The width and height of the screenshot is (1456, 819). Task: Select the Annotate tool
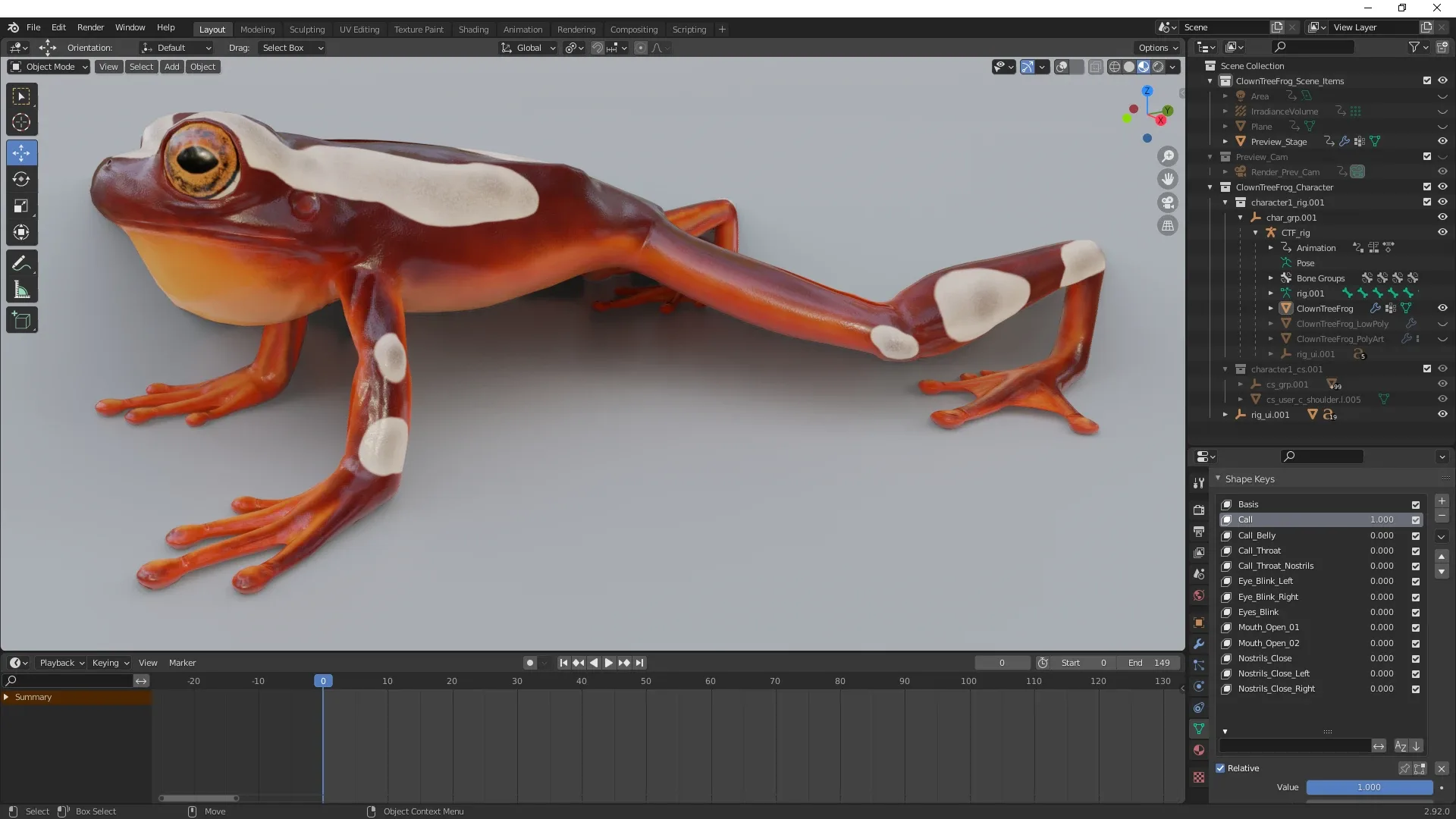pos(21,264)
